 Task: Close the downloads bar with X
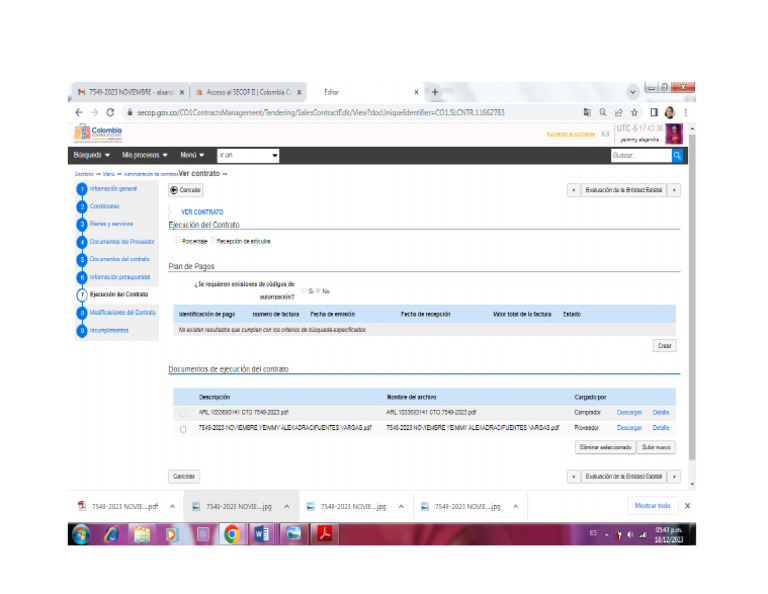[x=687, y=506]
